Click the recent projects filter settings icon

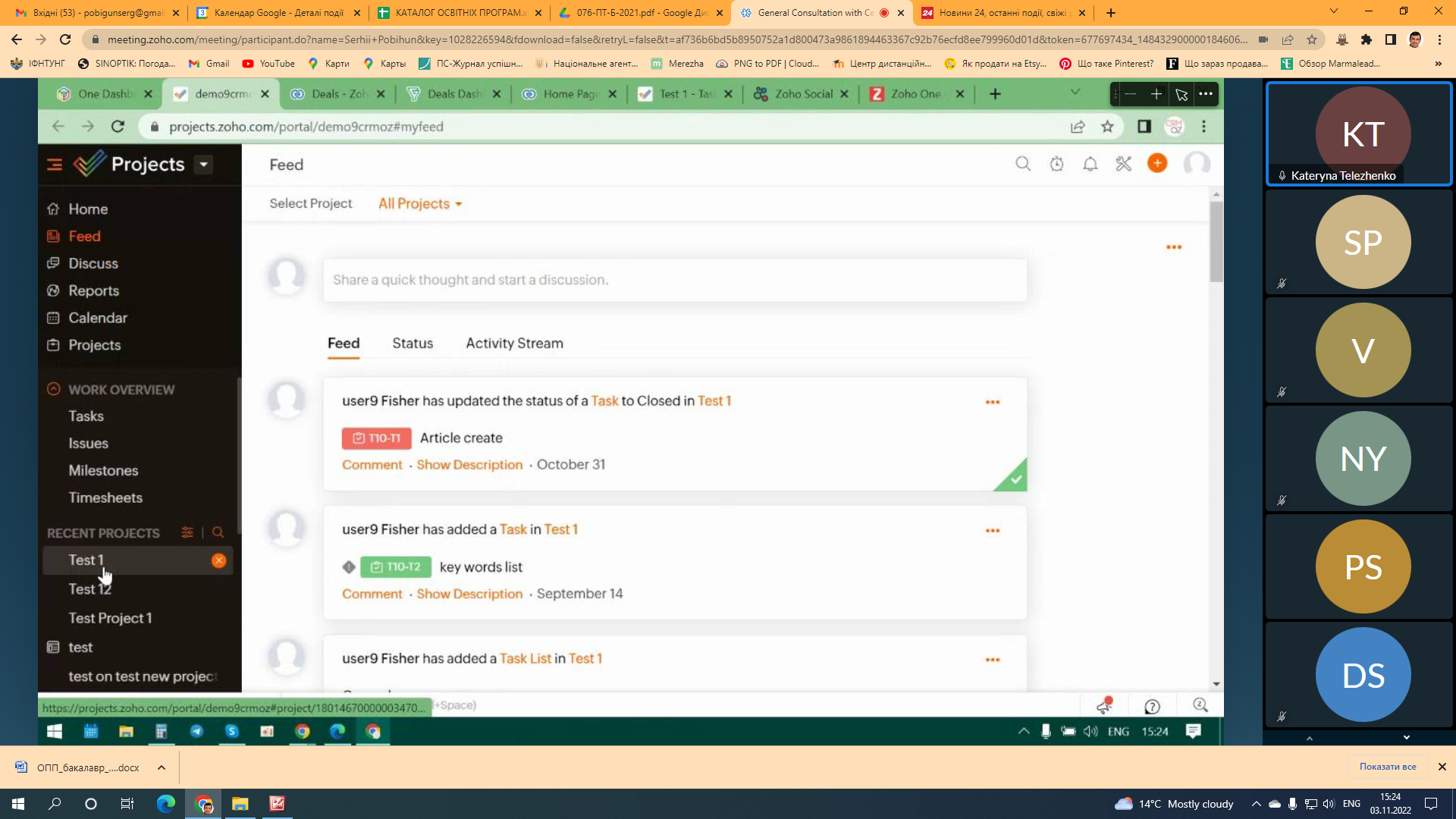tap(187, 532)
